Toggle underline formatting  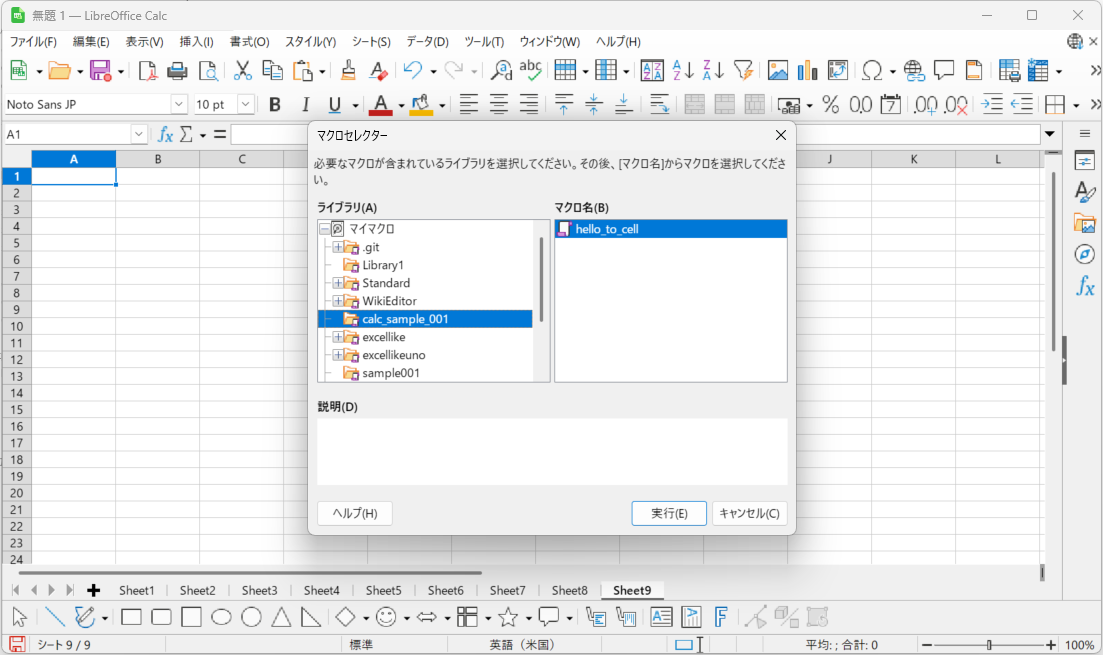332,104
